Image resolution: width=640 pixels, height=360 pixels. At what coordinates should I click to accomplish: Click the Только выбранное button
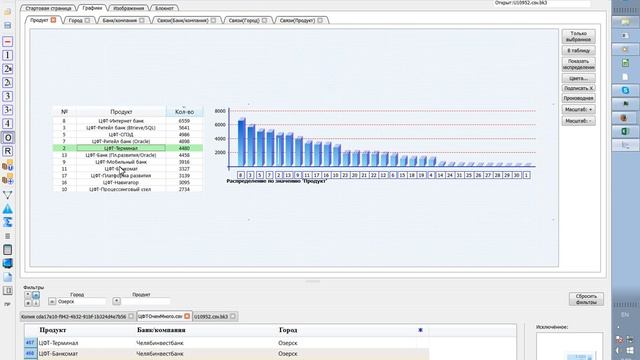(578, 36)
